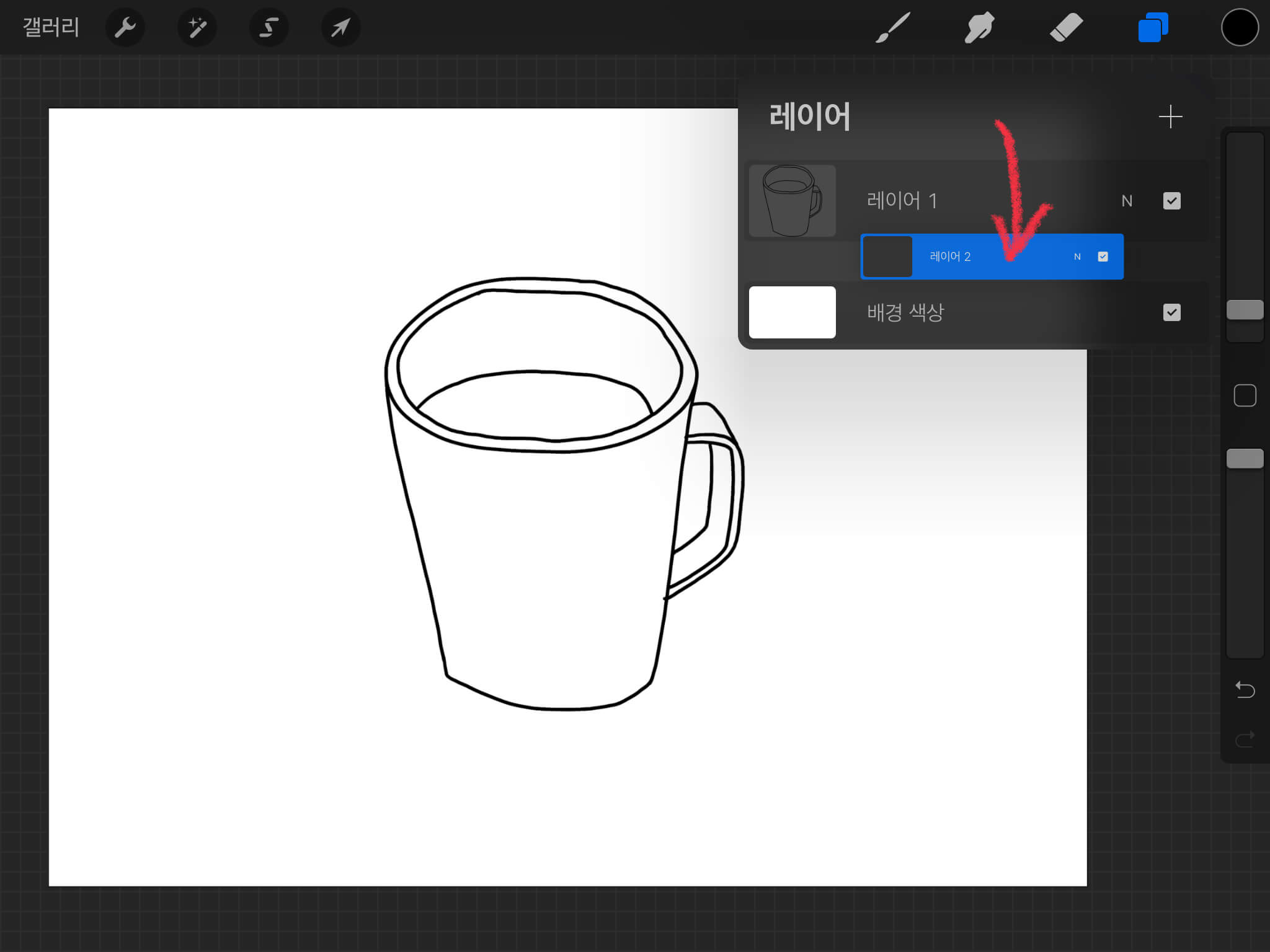Click the brush size slider handle
1270x952 pixels.
1245,310
